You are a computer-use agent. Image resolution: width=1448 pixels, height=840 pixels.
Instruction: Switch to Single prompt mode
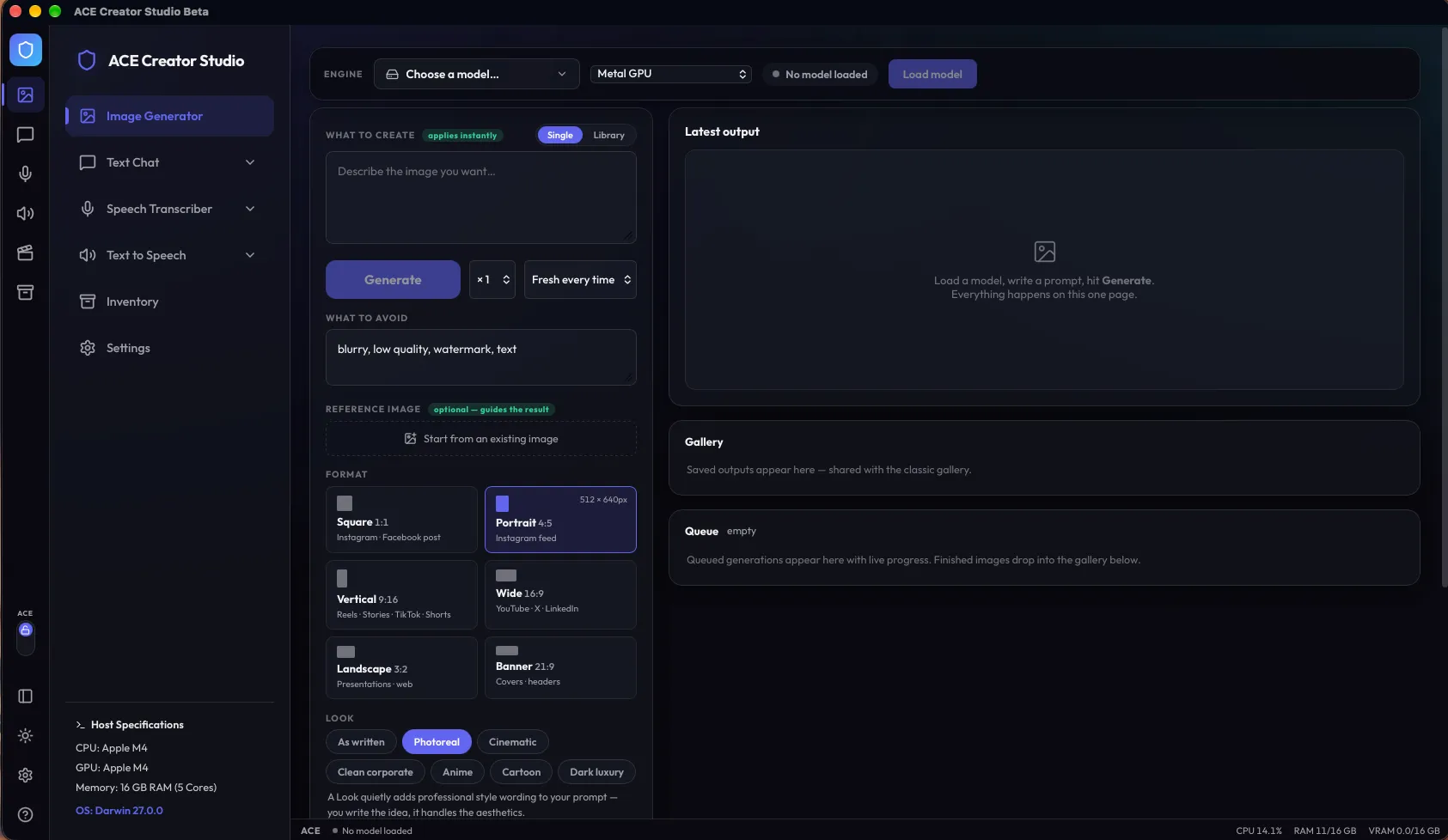click(x=560, y=135)
